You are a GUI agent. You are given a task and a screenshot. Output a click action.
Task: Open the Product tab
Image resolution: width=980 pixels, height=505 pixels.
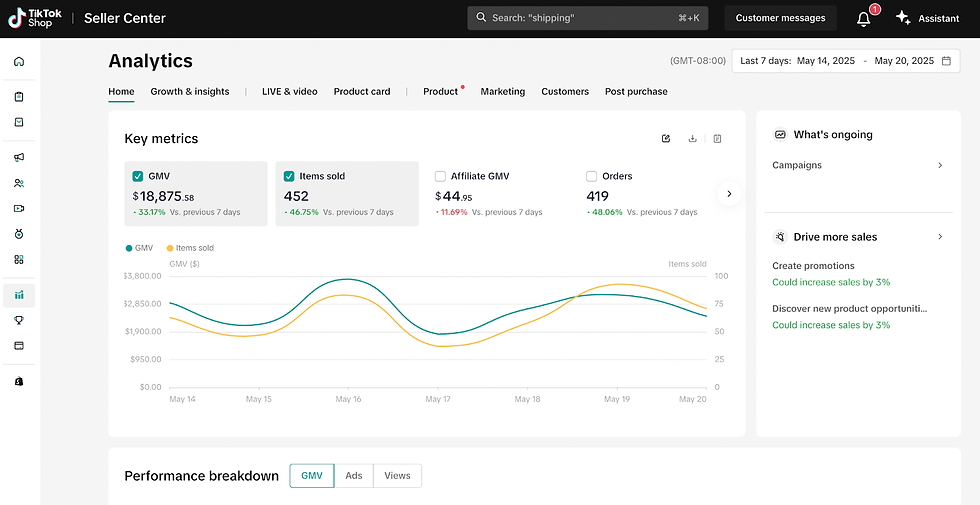(x=441, y=91)
